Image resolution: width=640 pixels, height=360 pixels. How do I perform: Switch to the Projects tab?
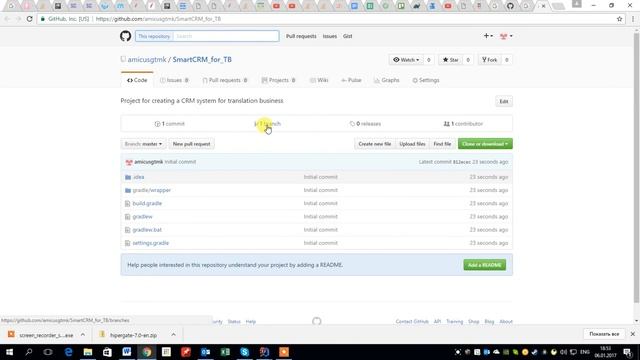279,80
